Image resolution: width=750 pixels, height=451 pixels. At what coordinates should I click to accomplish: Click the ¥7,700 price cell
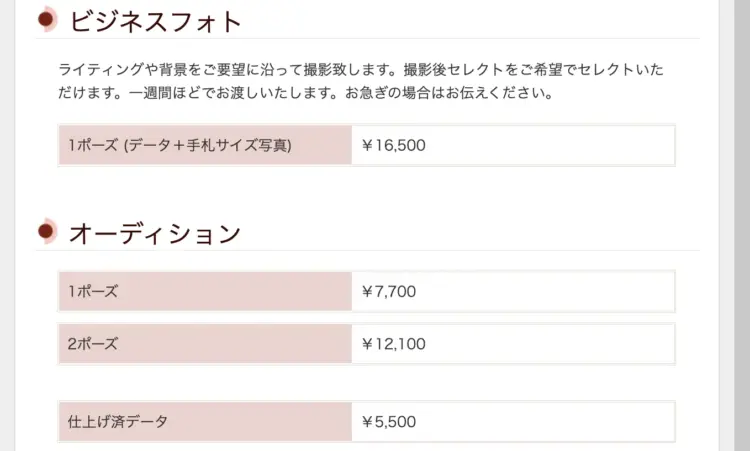[512, 291]
